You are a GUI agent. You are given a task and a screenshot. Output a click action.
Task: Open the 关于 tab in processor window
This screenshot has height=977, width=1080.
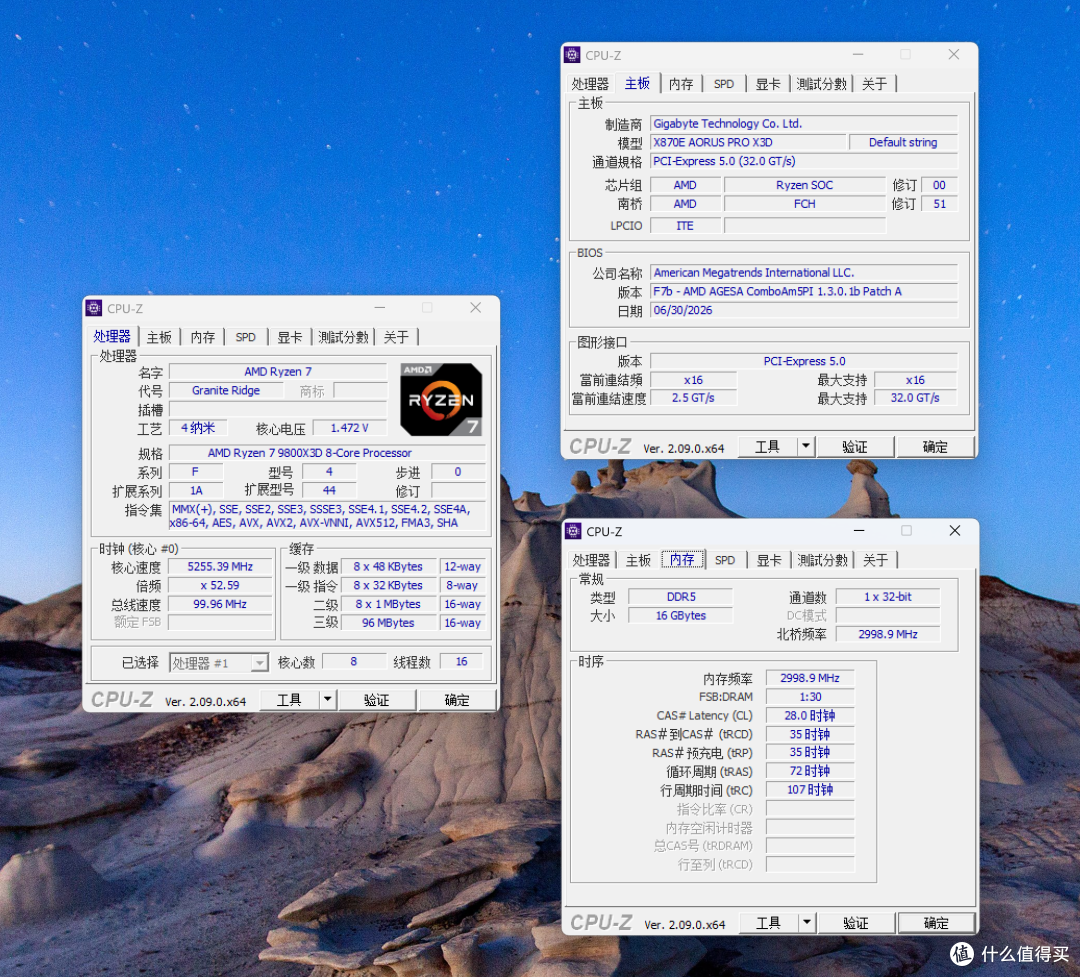(396, 337)
